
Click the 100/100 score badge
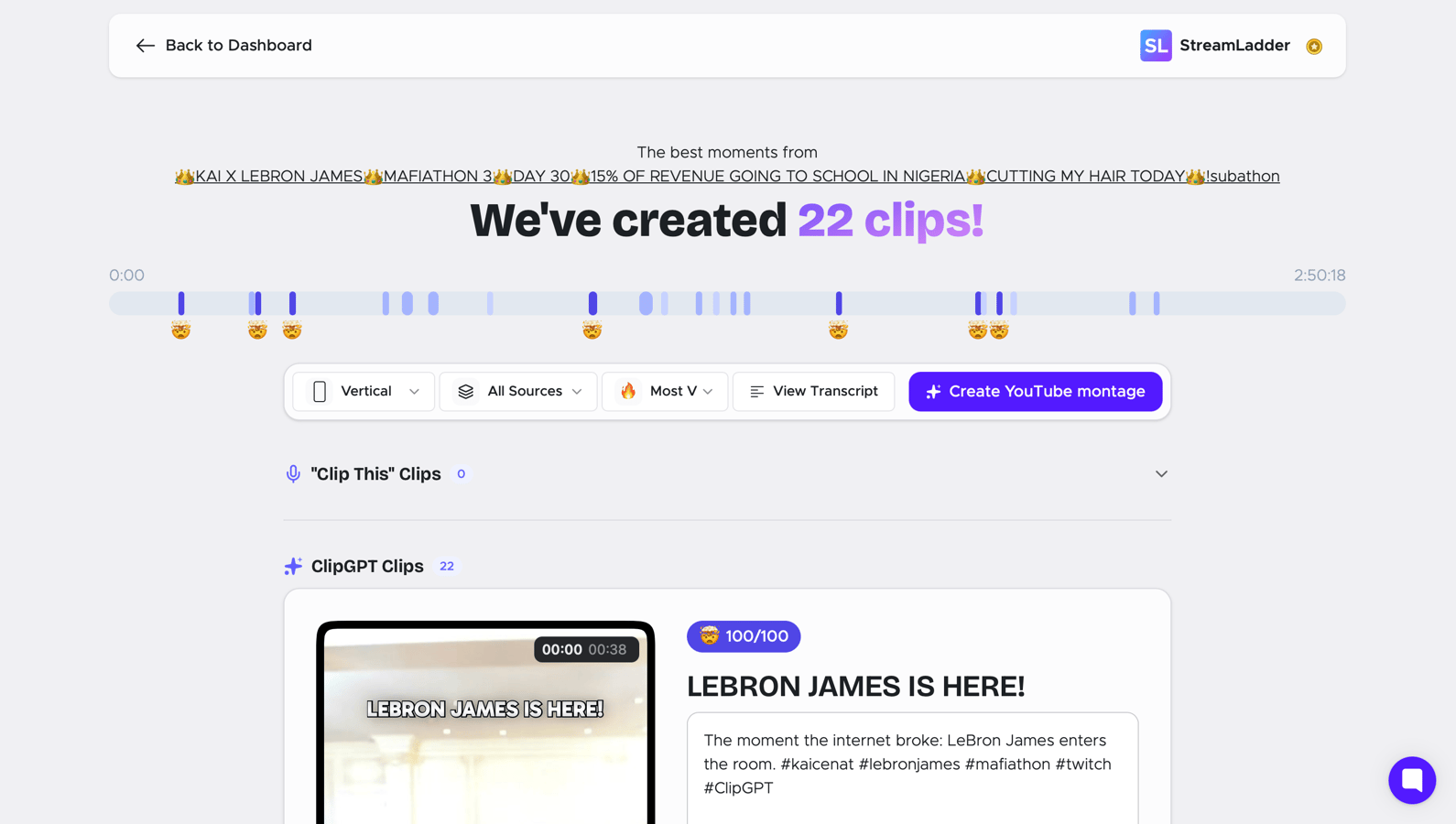pyautogui.click(x=744, y=636)
